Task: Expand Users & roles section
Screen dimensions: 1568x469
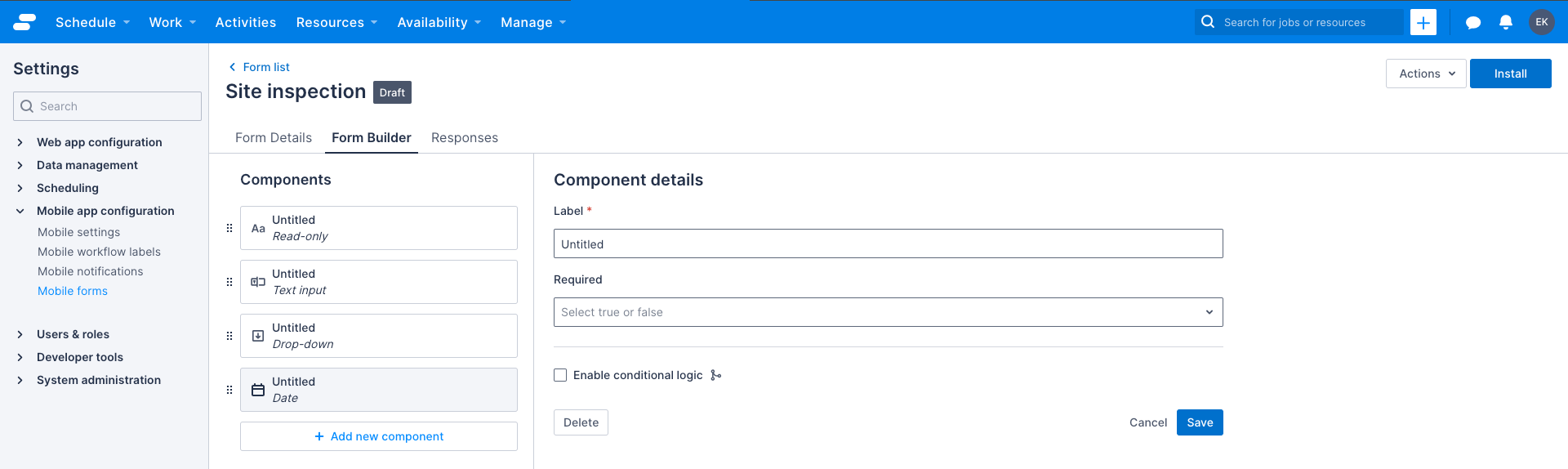Action: pyautogui.click(x=20, y=334)
